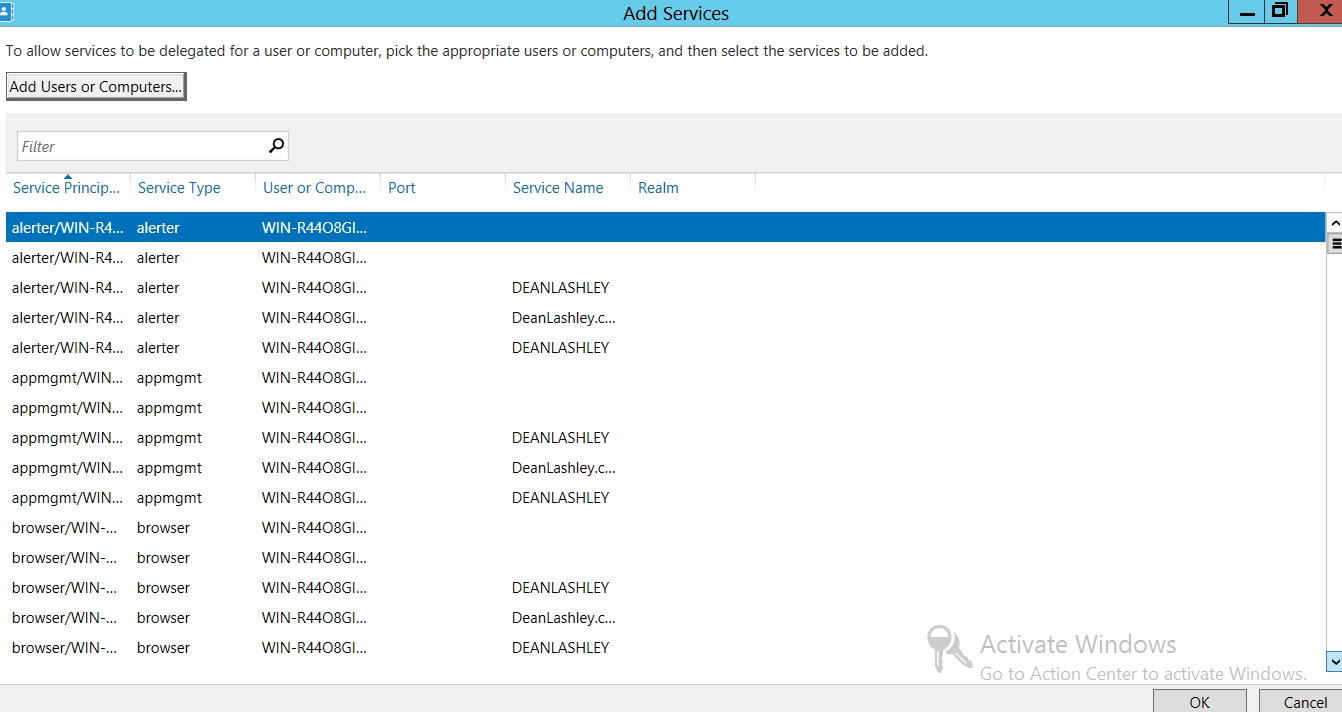Click the app icon in title bar
The height and width of the screenshot is (712, 1342).
5,12
